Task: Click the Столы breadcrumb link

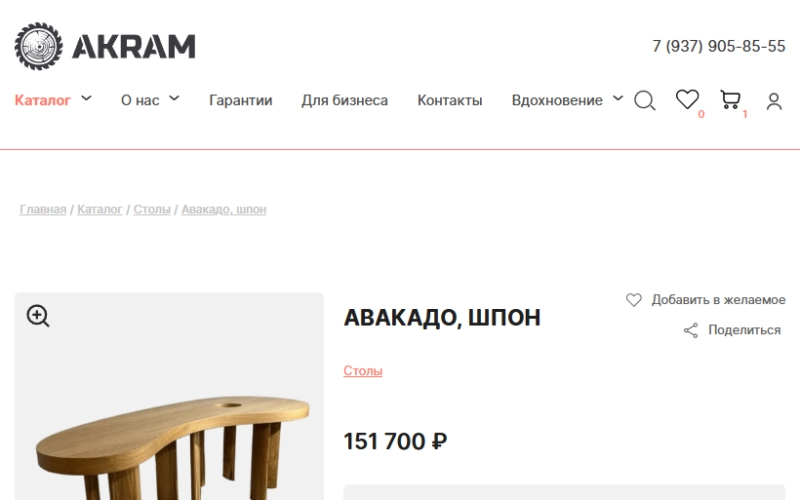Action: point(152,209)
